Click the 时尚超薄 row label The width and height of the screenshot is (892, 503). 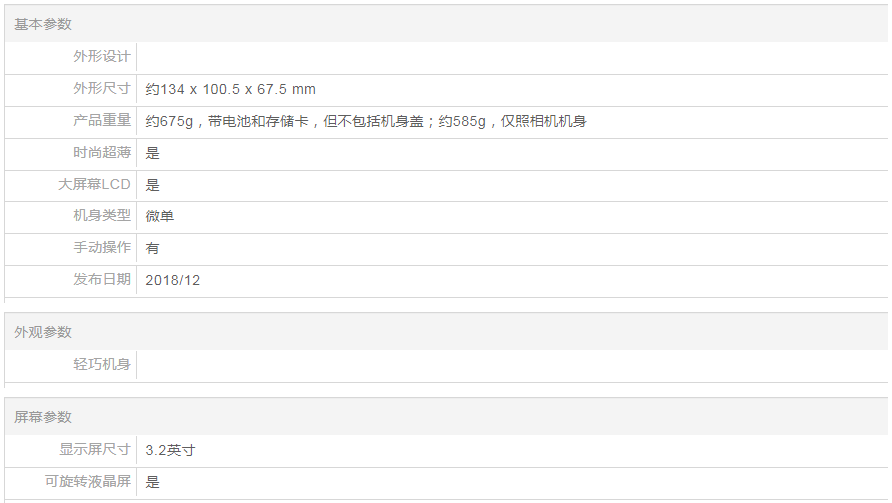pyautogui.click(x=101, y=153)
